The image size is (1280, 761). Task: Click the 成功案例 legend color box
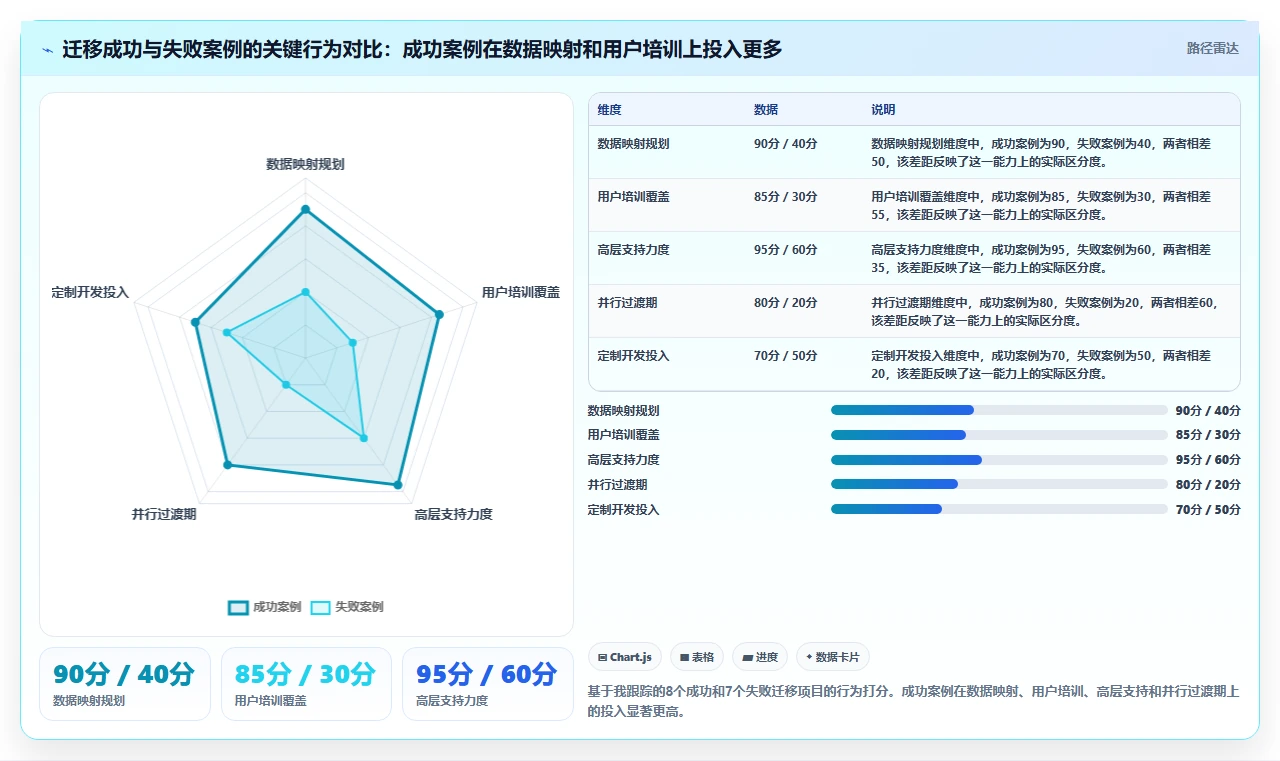(238, 607)
